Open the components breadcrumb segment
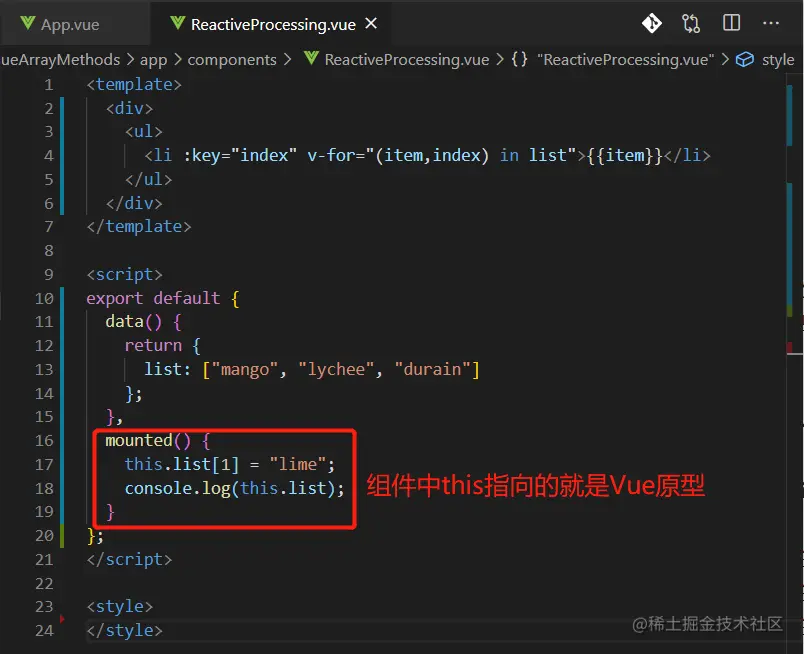Viewport: 804px width, 654px height. [232, 60]
